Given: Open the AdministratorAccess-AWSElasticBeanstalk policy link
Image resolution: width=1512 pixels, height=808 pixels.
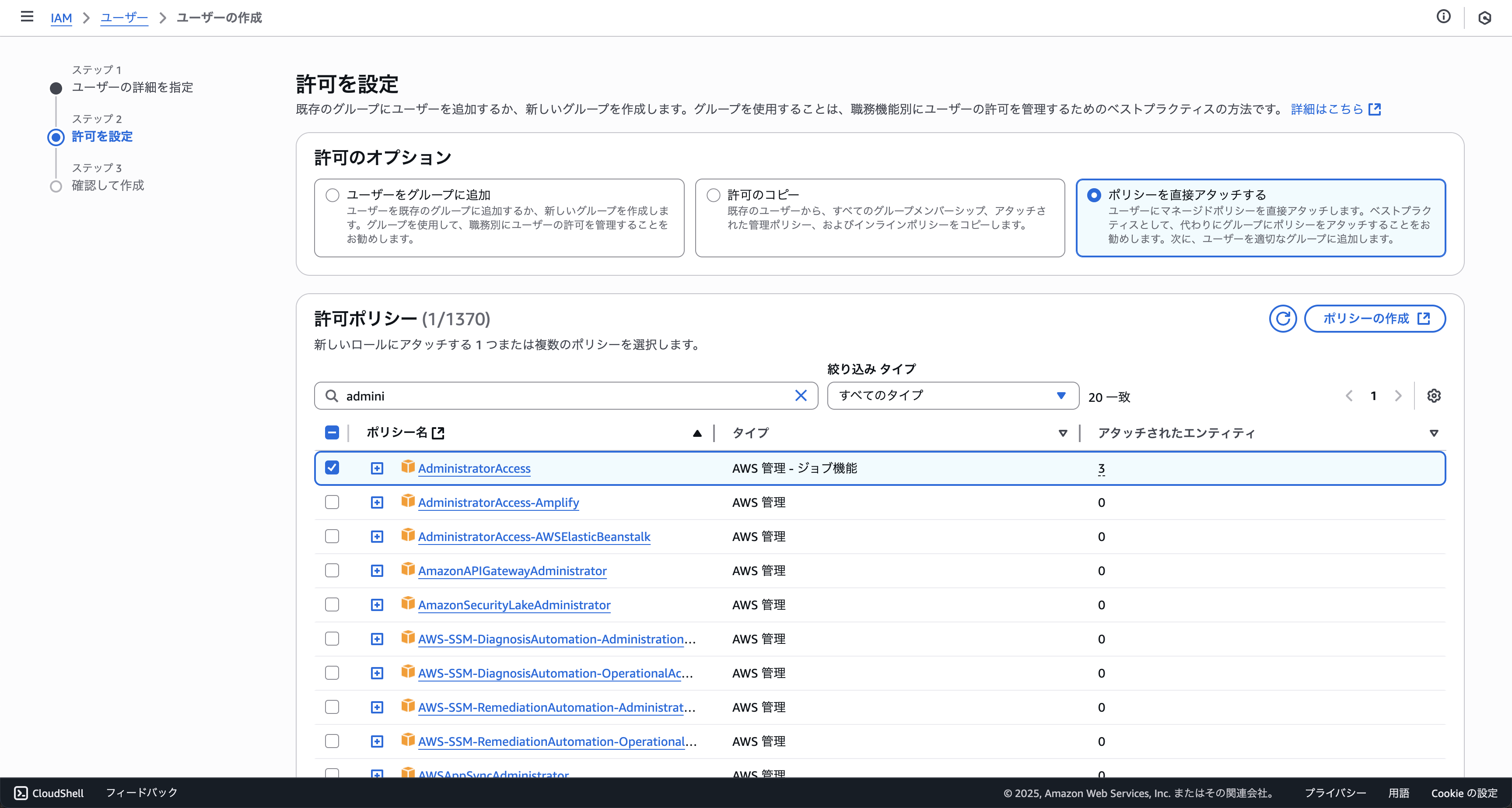Looking at the screenshot, I should click(534, 537).
